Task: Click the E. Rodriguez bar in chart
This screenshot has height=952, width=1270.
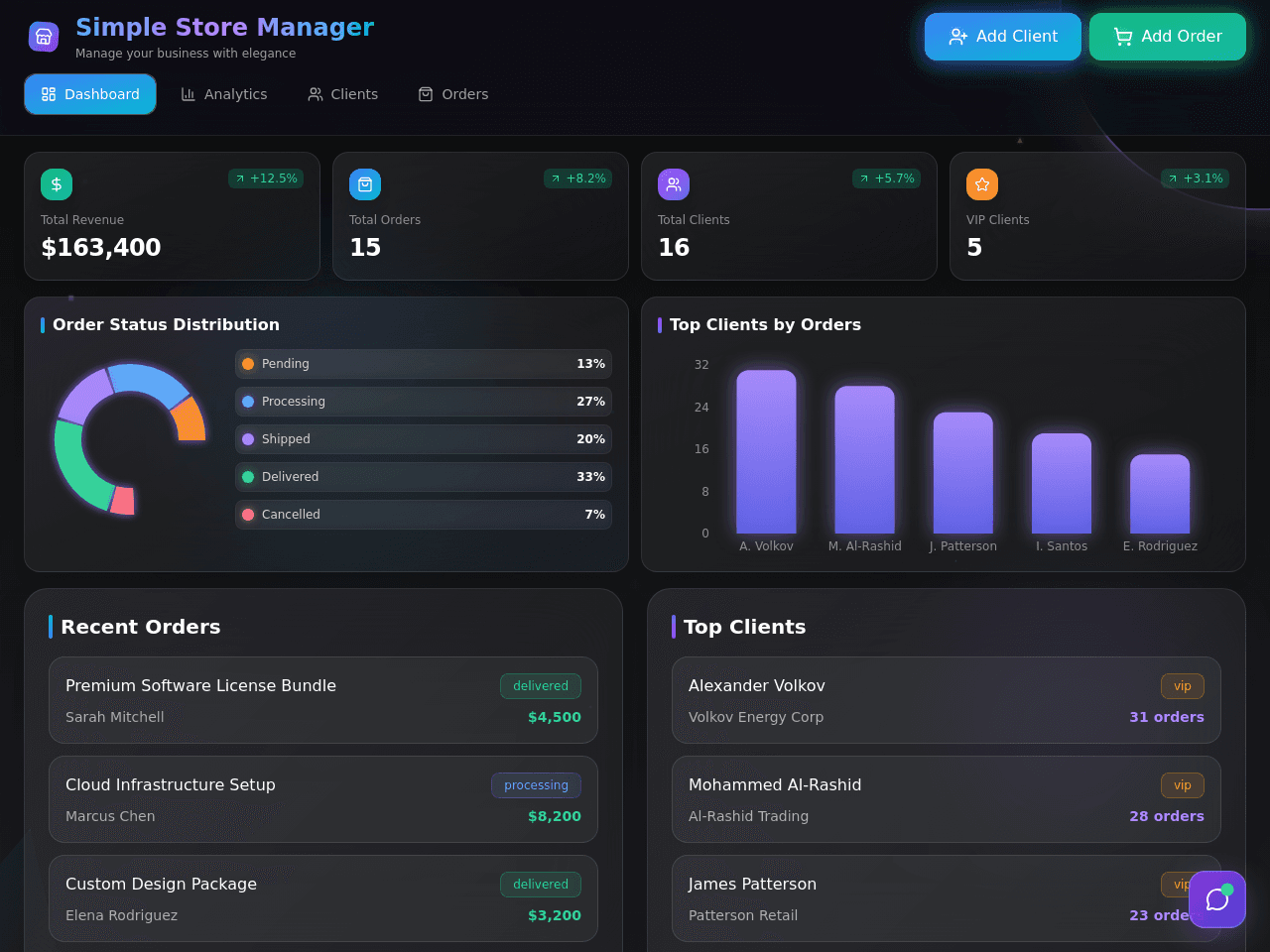Action: tap(1160, 494)
